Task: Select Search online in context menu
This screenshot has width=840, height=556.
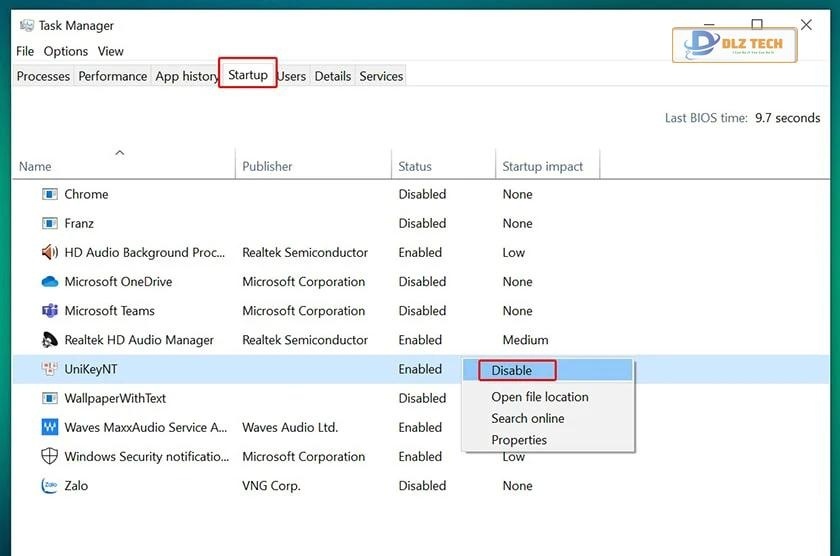Action: 528,418
